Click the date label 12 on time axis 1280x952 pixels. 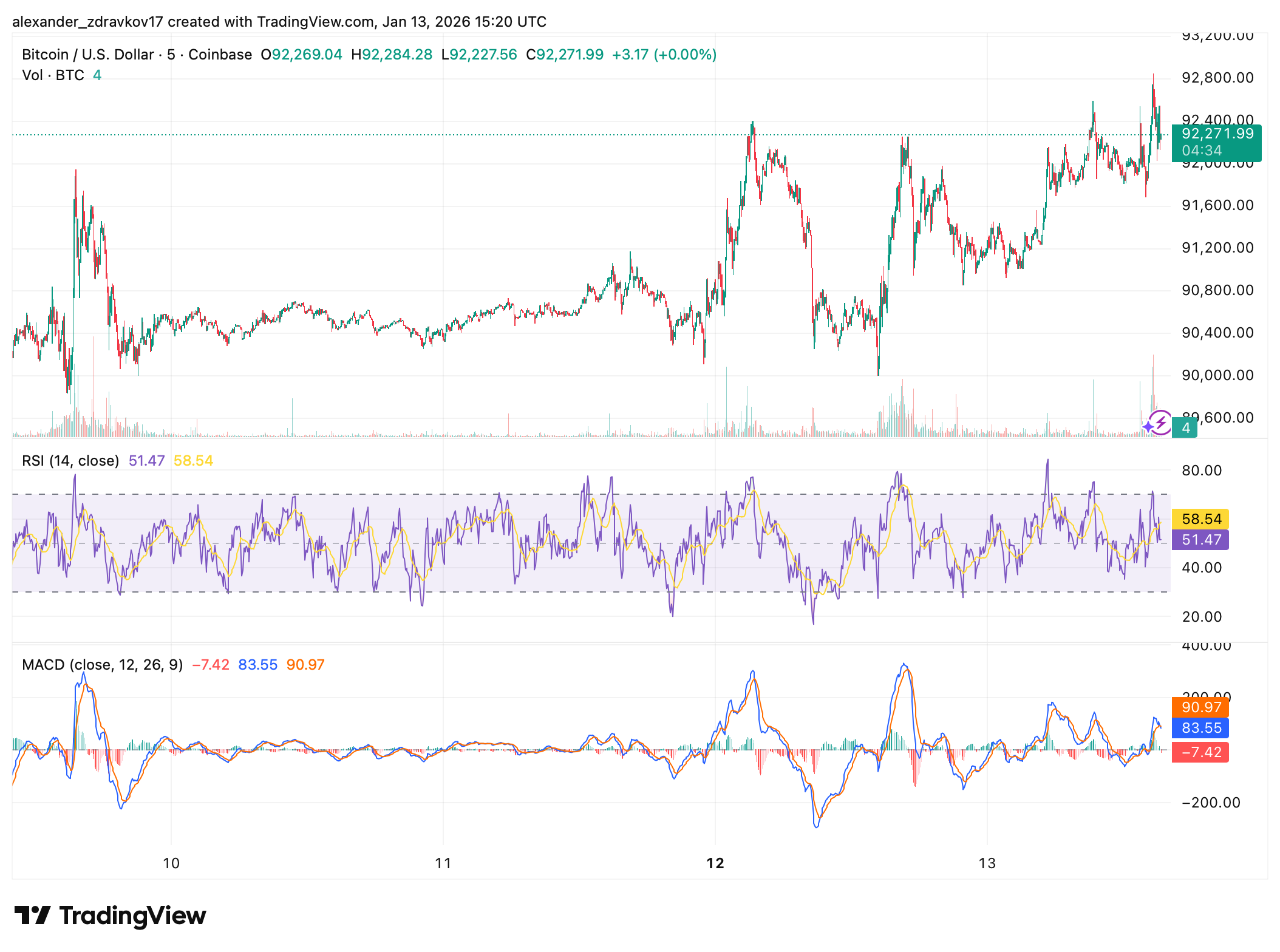click(x=715, y=863)
